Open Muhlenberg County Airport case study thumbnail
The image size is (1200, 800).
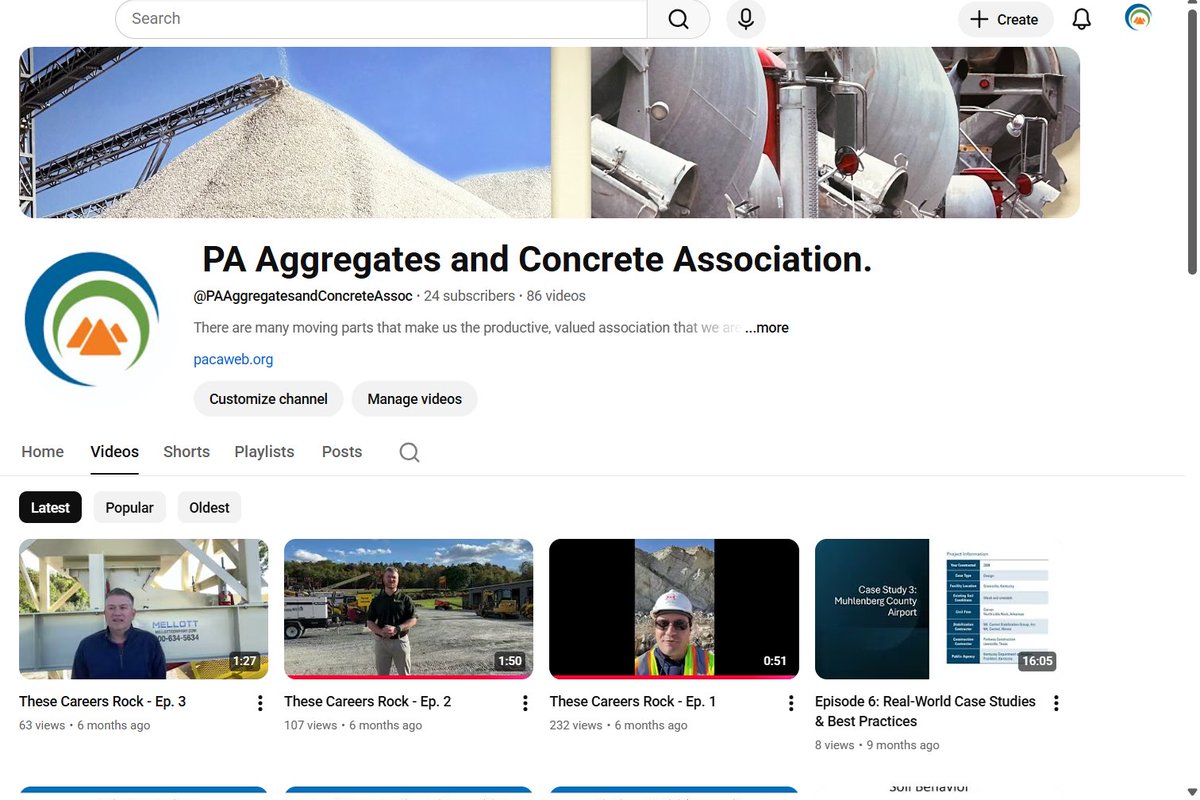[940, 609]
